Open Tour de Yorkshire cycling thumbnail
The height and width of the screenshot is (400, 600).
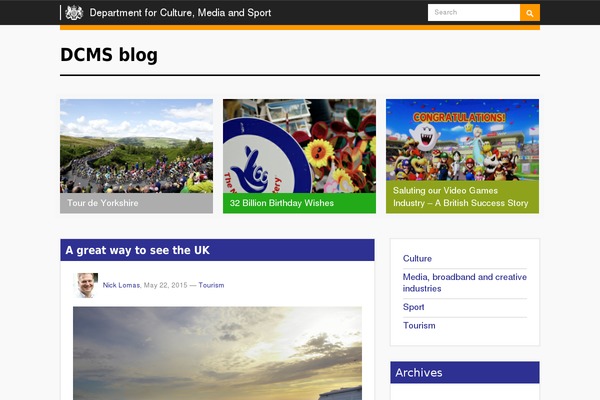pyautogui.click(x=137, y=146)
